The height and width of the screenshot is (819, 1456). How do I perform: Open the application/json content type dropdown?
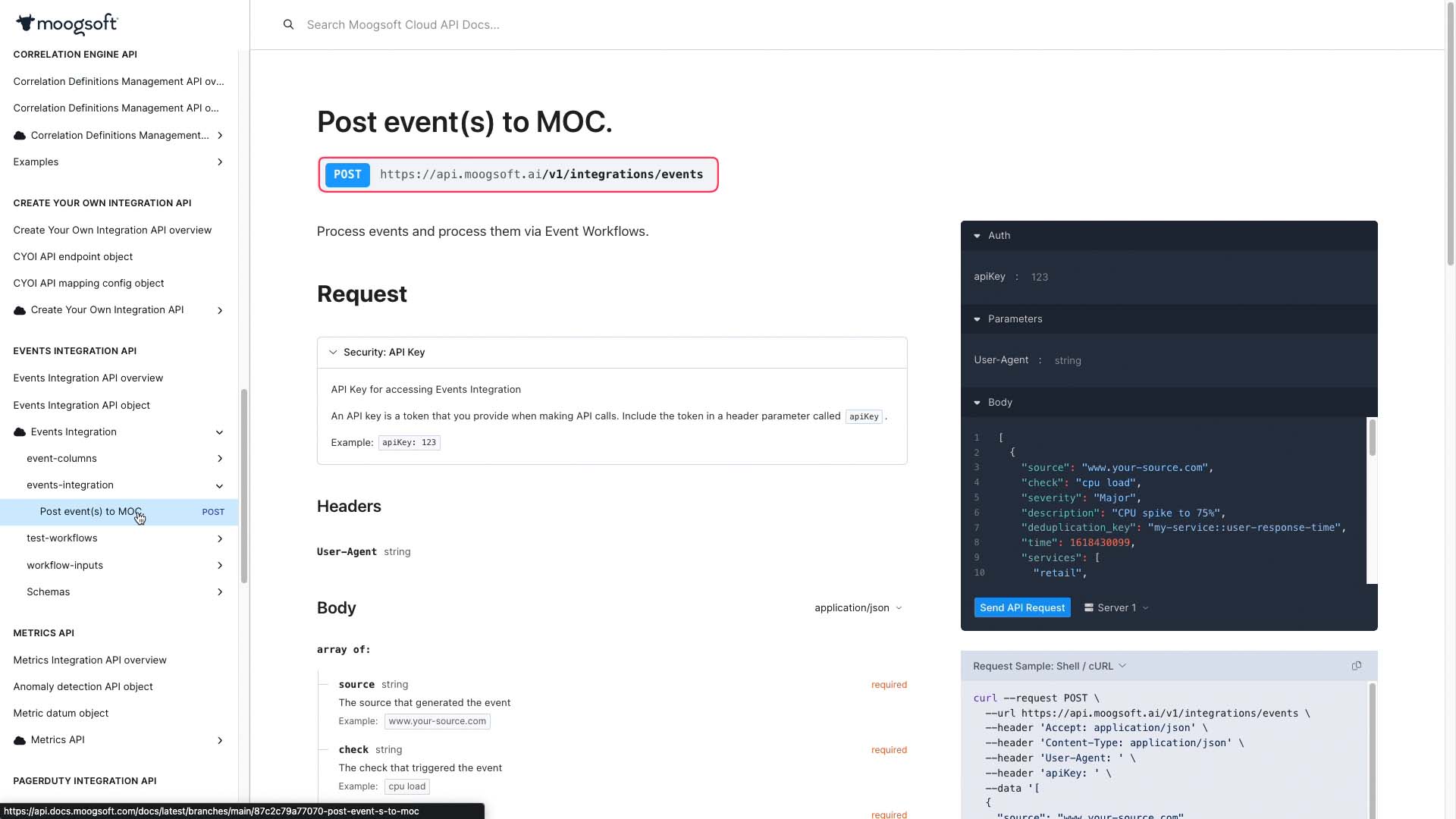(858, 608)
